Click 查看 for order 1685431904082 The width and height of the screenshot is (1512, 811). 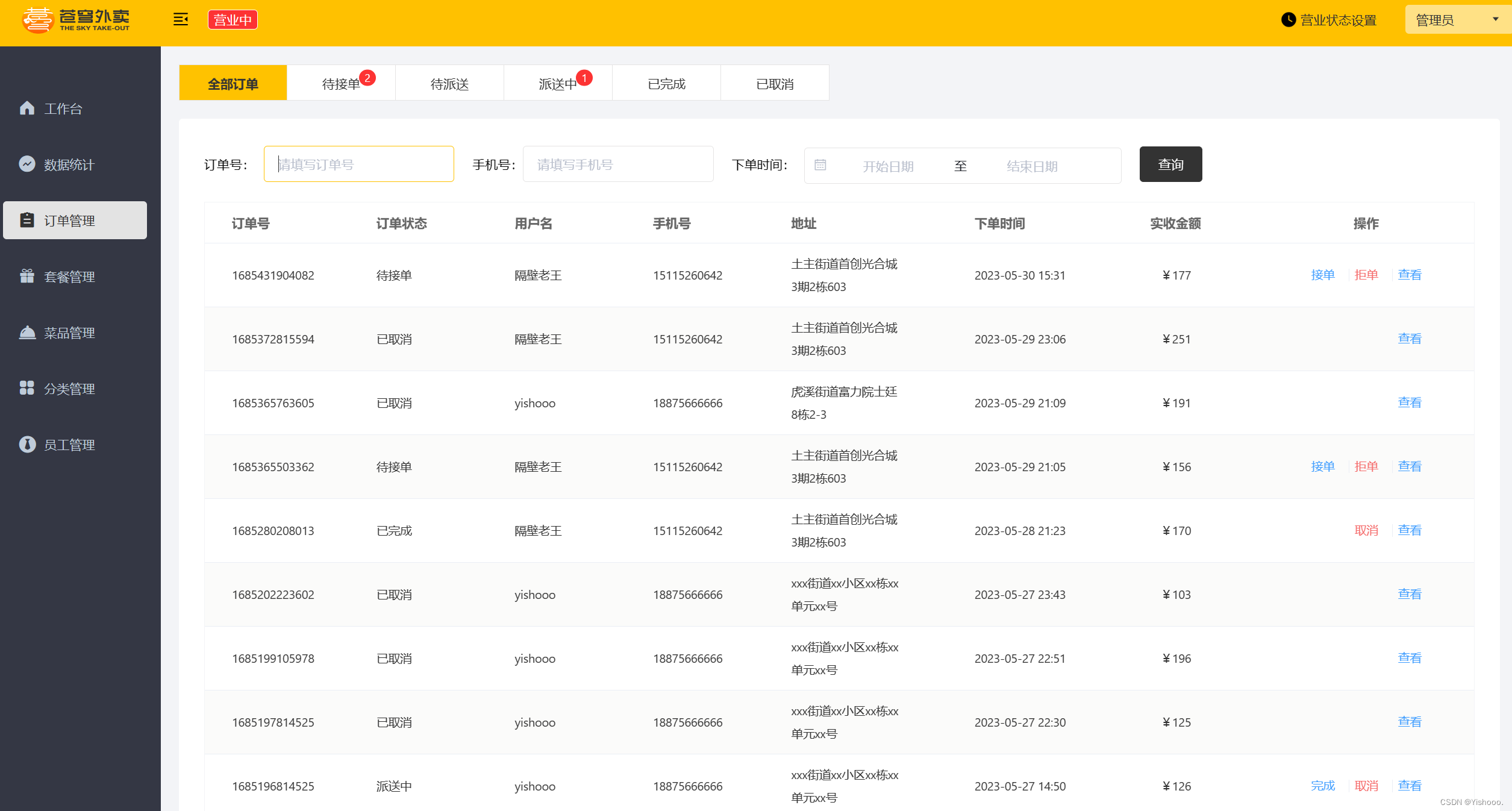(x=1410, y=275)
